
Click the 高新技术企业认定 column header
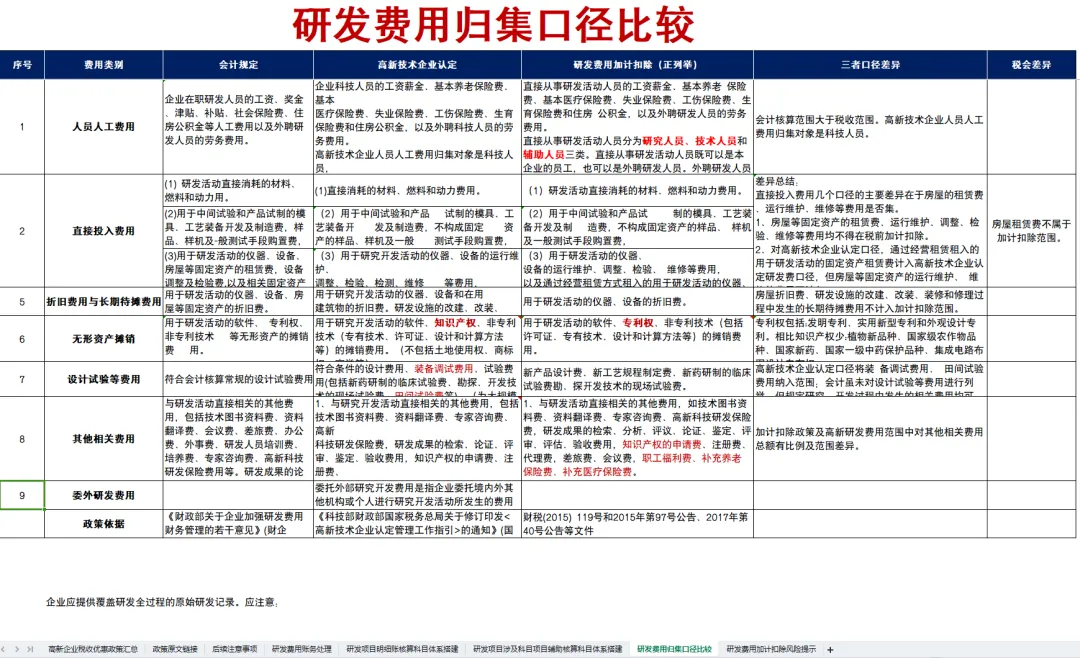(x=417, y=65)
